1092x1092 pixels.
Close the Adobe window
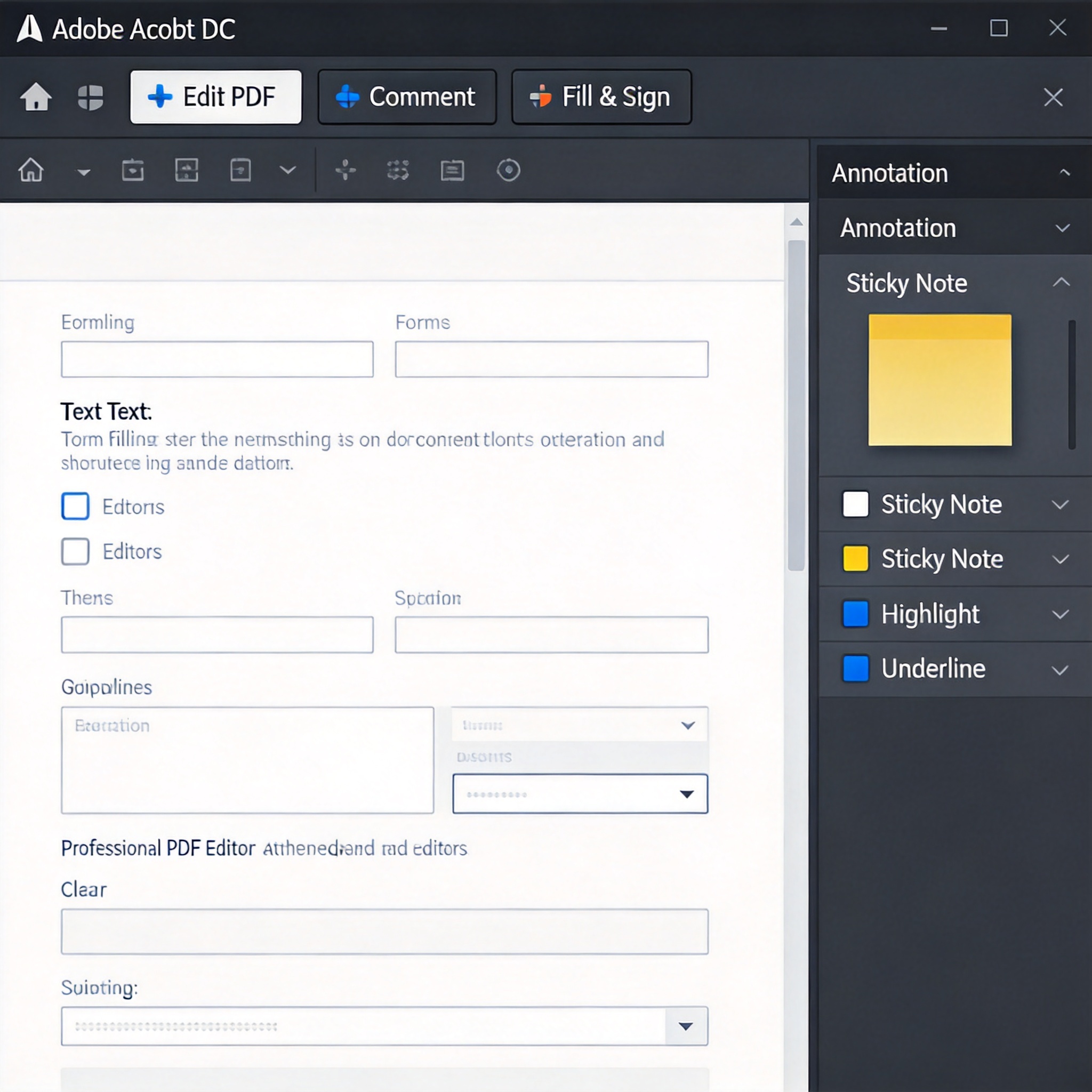coord(1057,27)
